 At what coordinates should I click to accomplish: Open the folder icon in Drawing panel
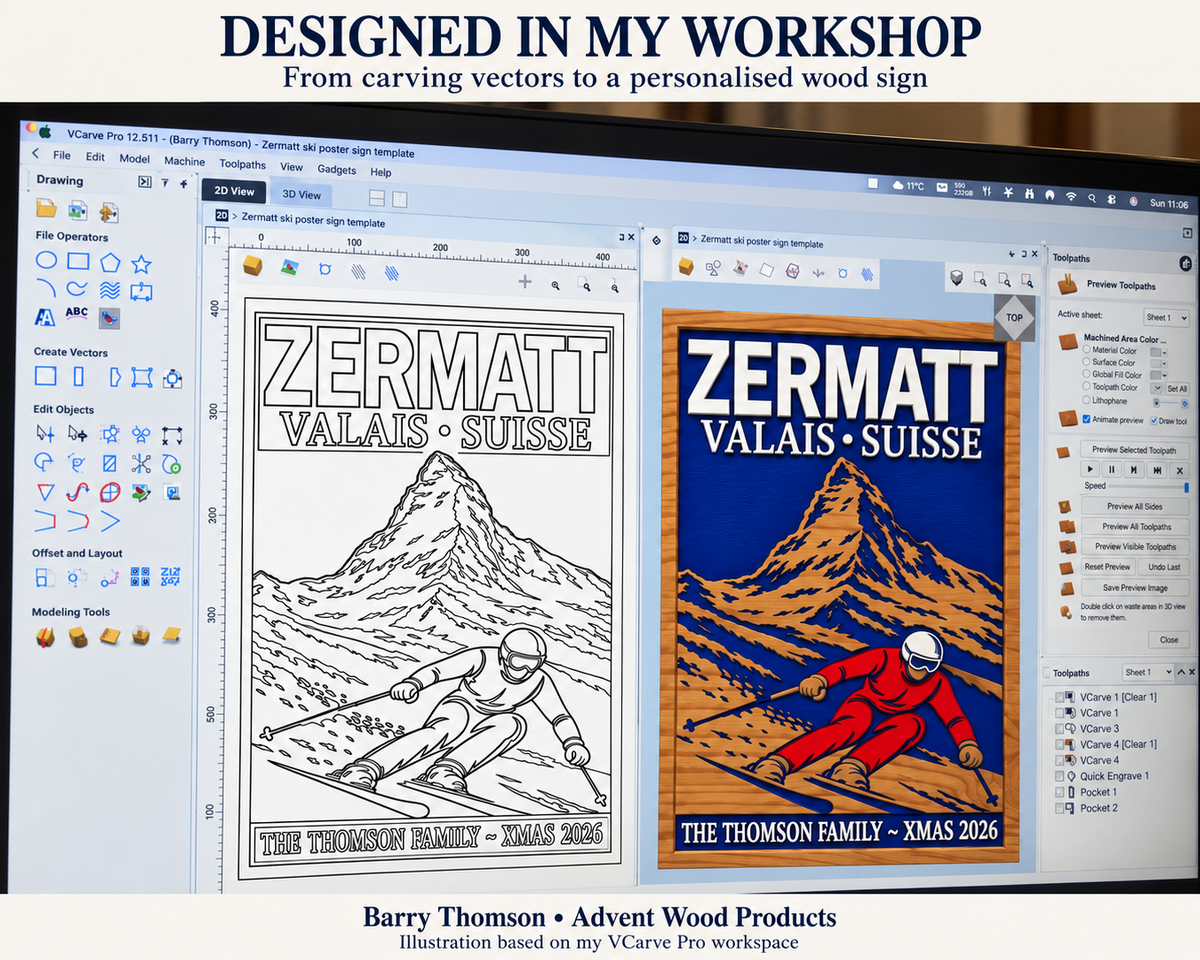click(x=46, y=209)
